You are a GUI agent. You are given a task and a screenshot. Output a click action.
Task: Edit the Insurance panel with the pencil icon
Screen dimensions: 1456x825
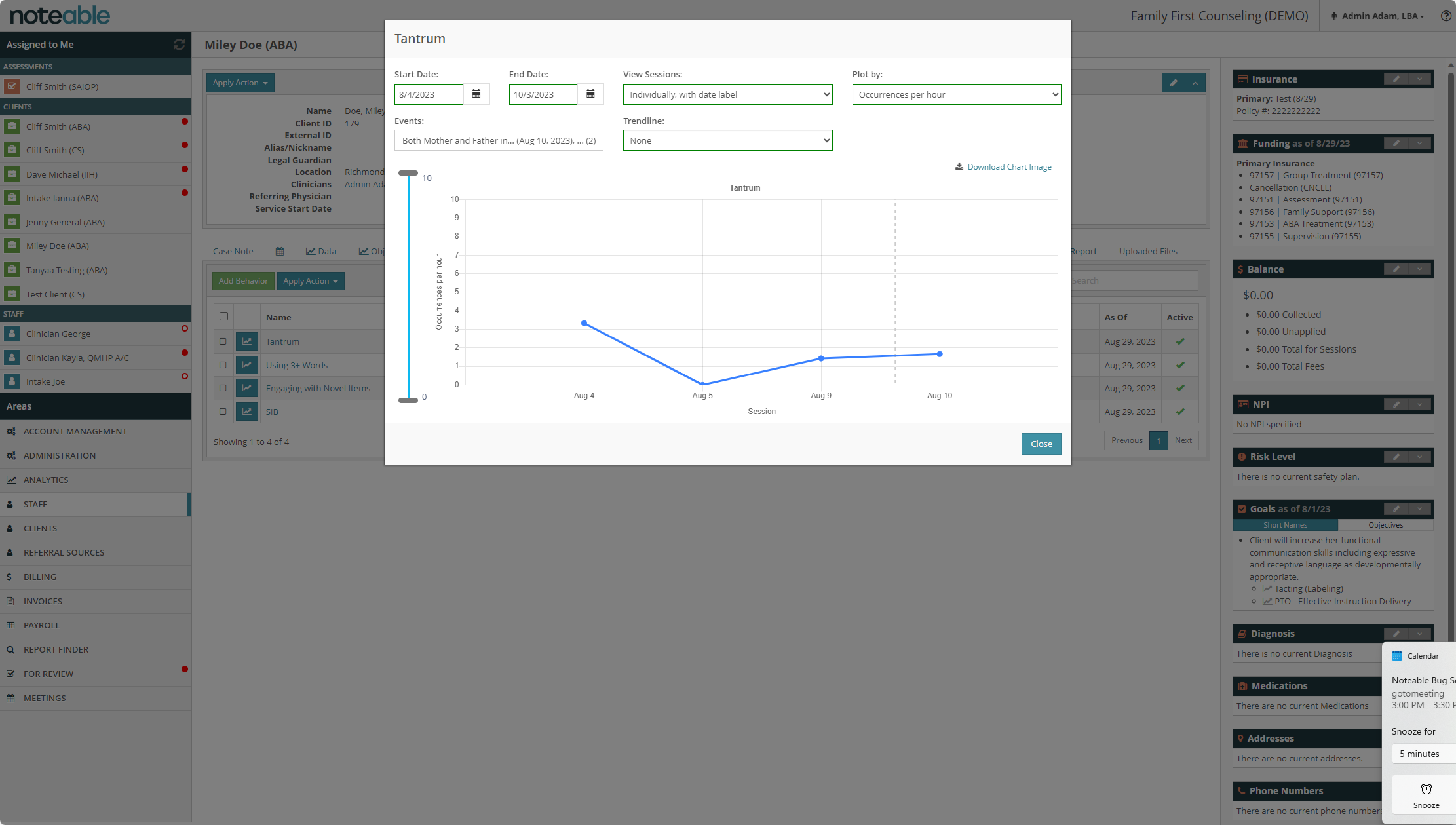pyautogui.click(x=1396, y=79)
